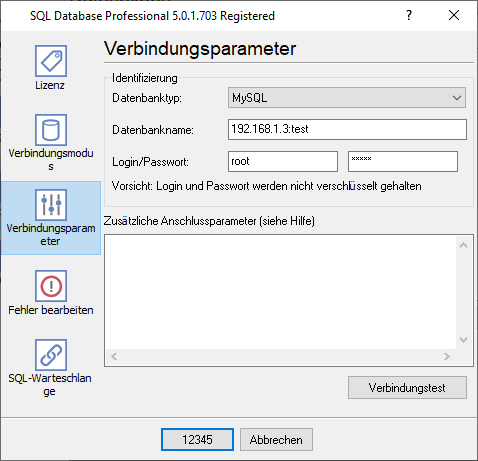Click the masked password field
Viewport: 478px width, 461px height.
[x=403, y=162]
